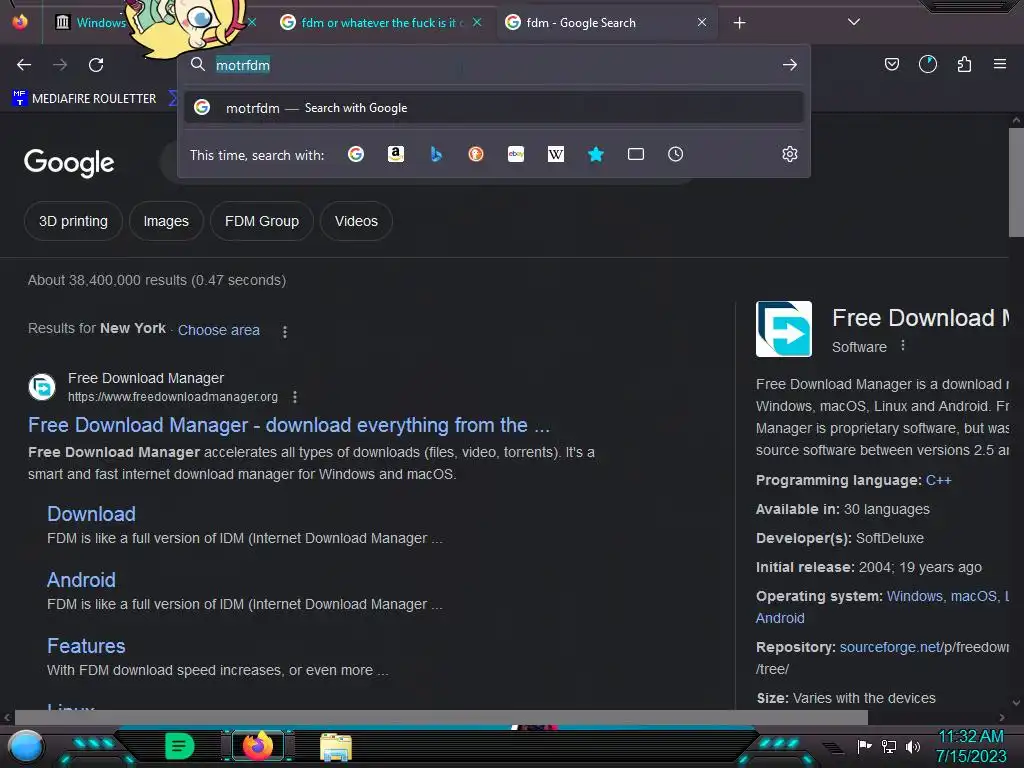
Task: Open File Explorer from taskbar
Action: tap(336, 746)
